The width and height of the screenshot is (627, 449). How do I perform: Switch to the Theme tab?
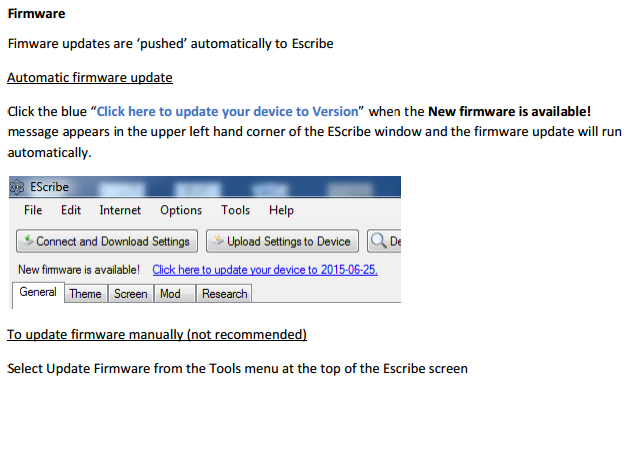pyautogui.click(x=85, y=294)
